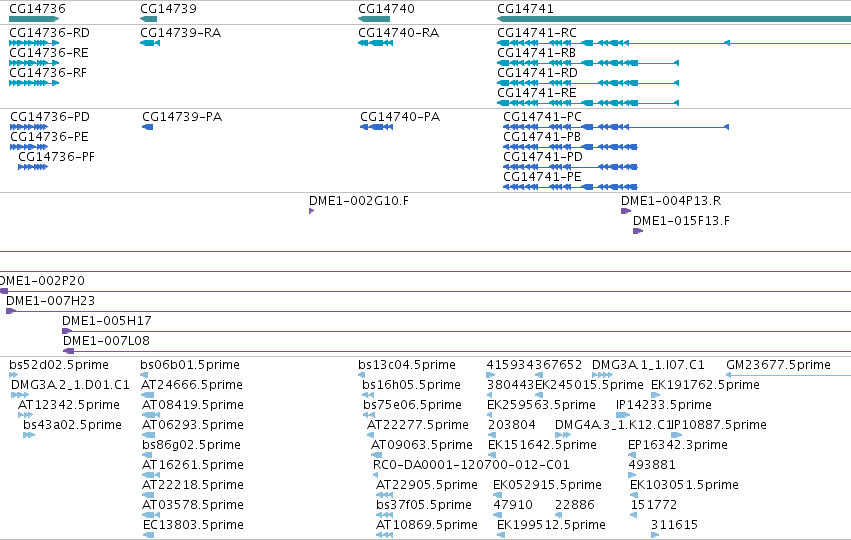
Task: Click the RC0-DA0001-120700-012-C01 EST label
Action: tap(471, 465)
